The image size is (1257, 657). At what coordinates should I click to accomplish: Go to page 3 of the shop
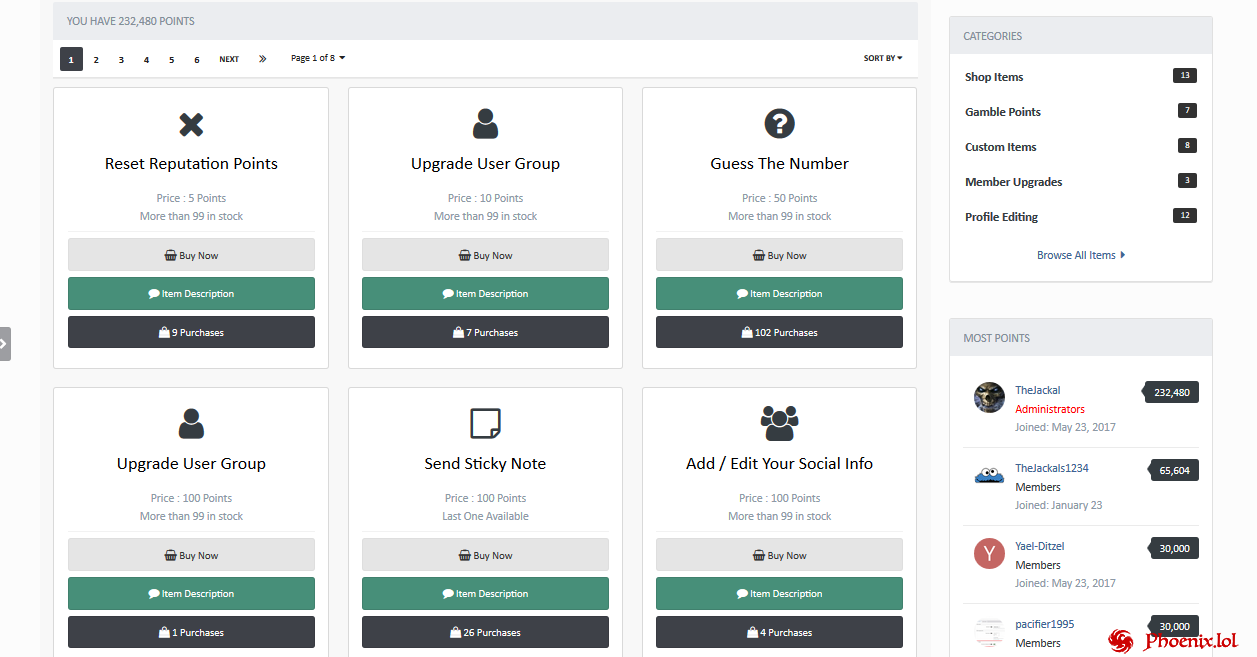point(121,59)
